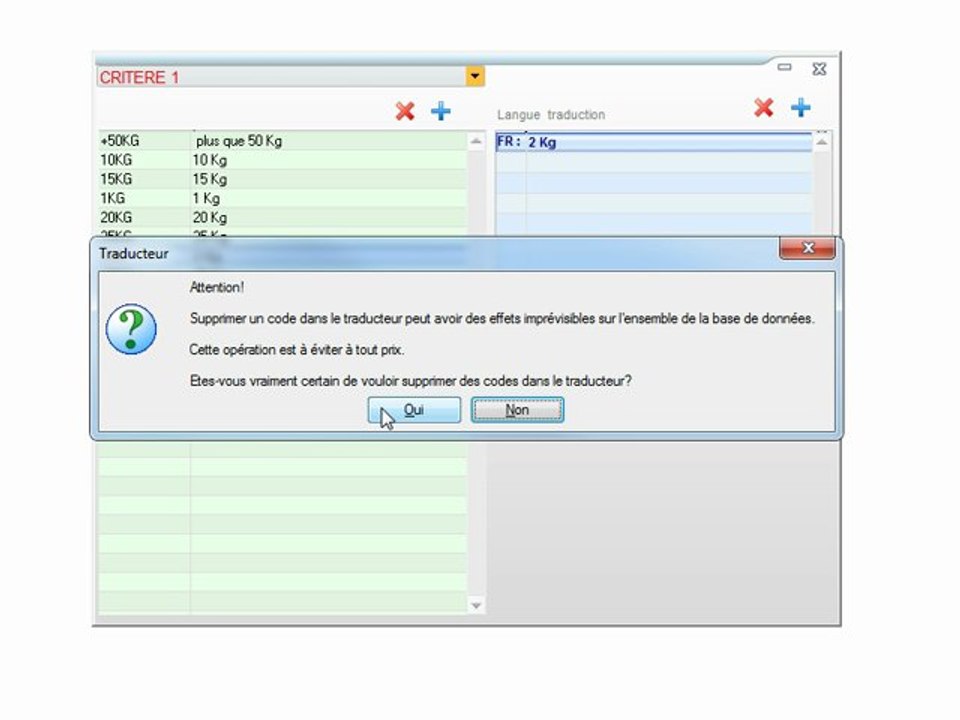Click the CRITERE 1 combo box field
Image resolution: width=960 pixels, height=720 pixels.
(290, 77)
